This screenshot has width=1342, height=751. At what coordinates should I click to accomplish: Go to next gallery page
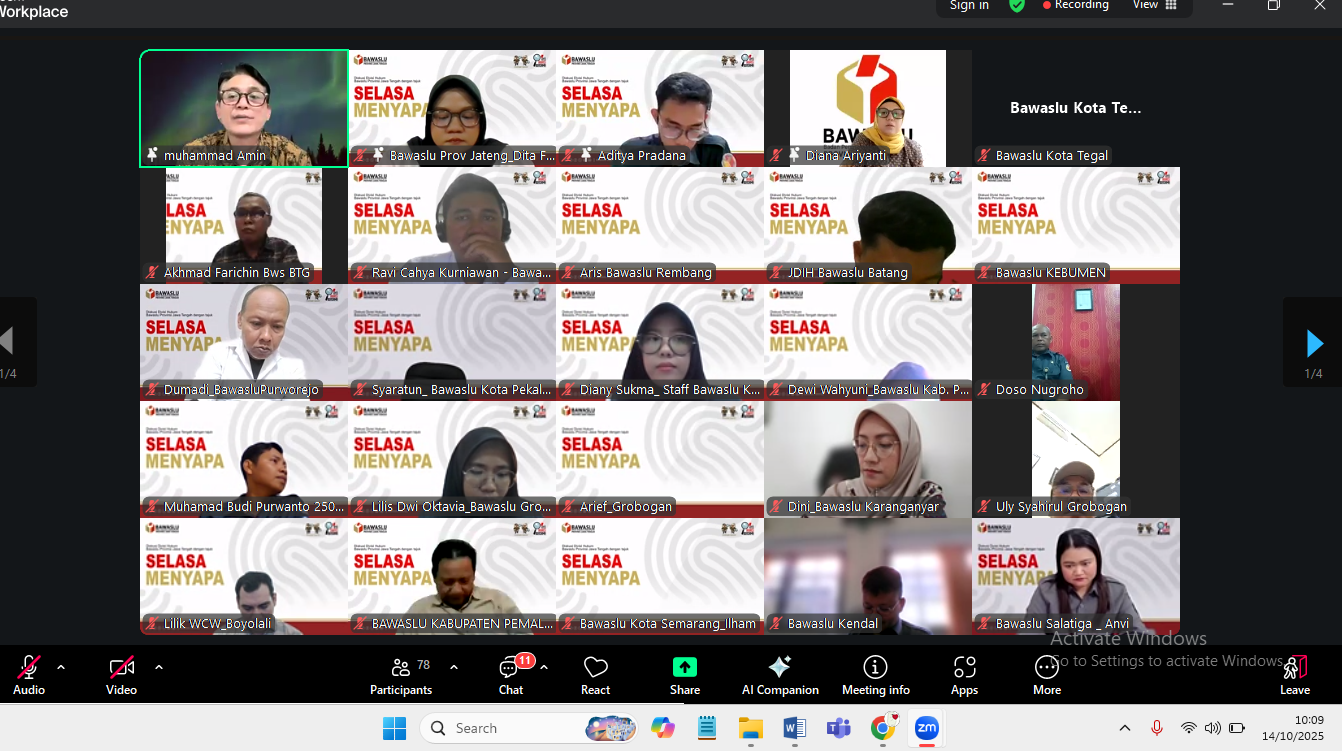tap(1314, 343)
